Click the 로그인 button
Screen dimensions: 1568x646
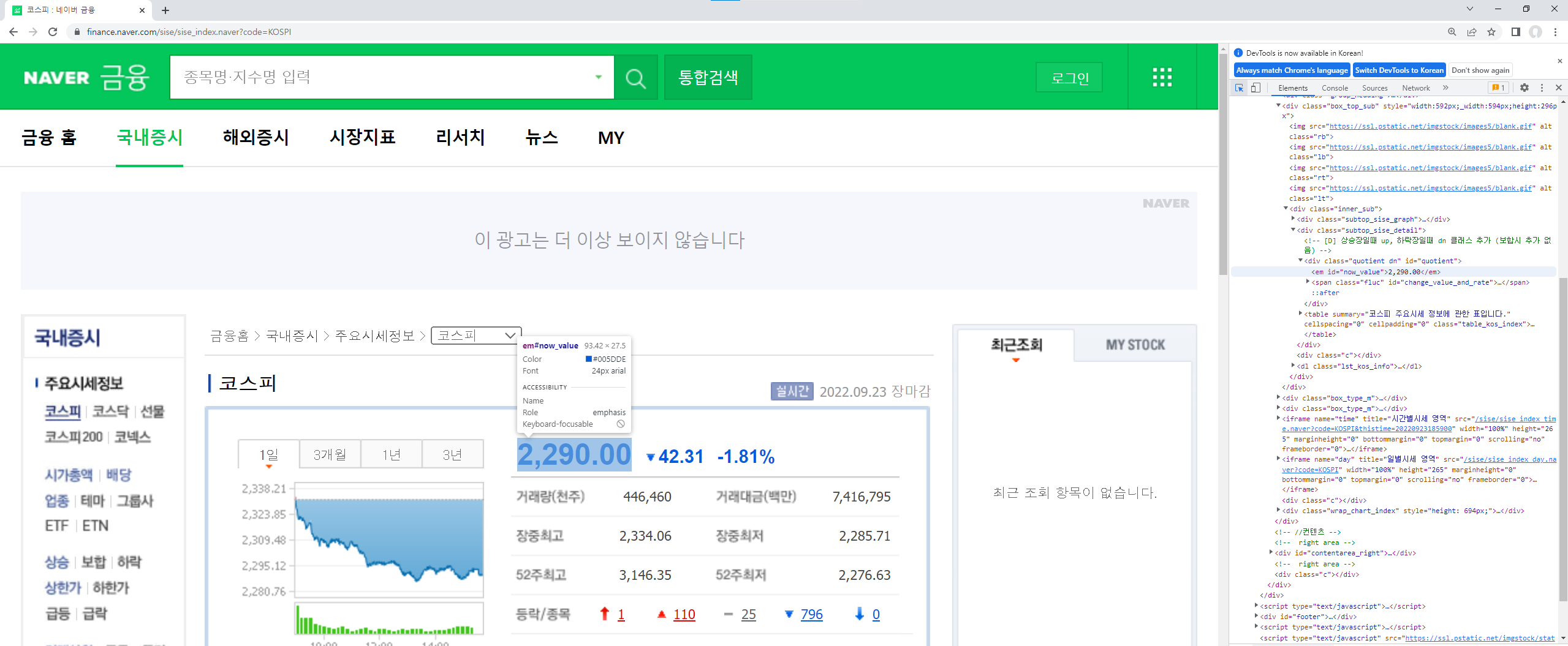coord(1069,78)
